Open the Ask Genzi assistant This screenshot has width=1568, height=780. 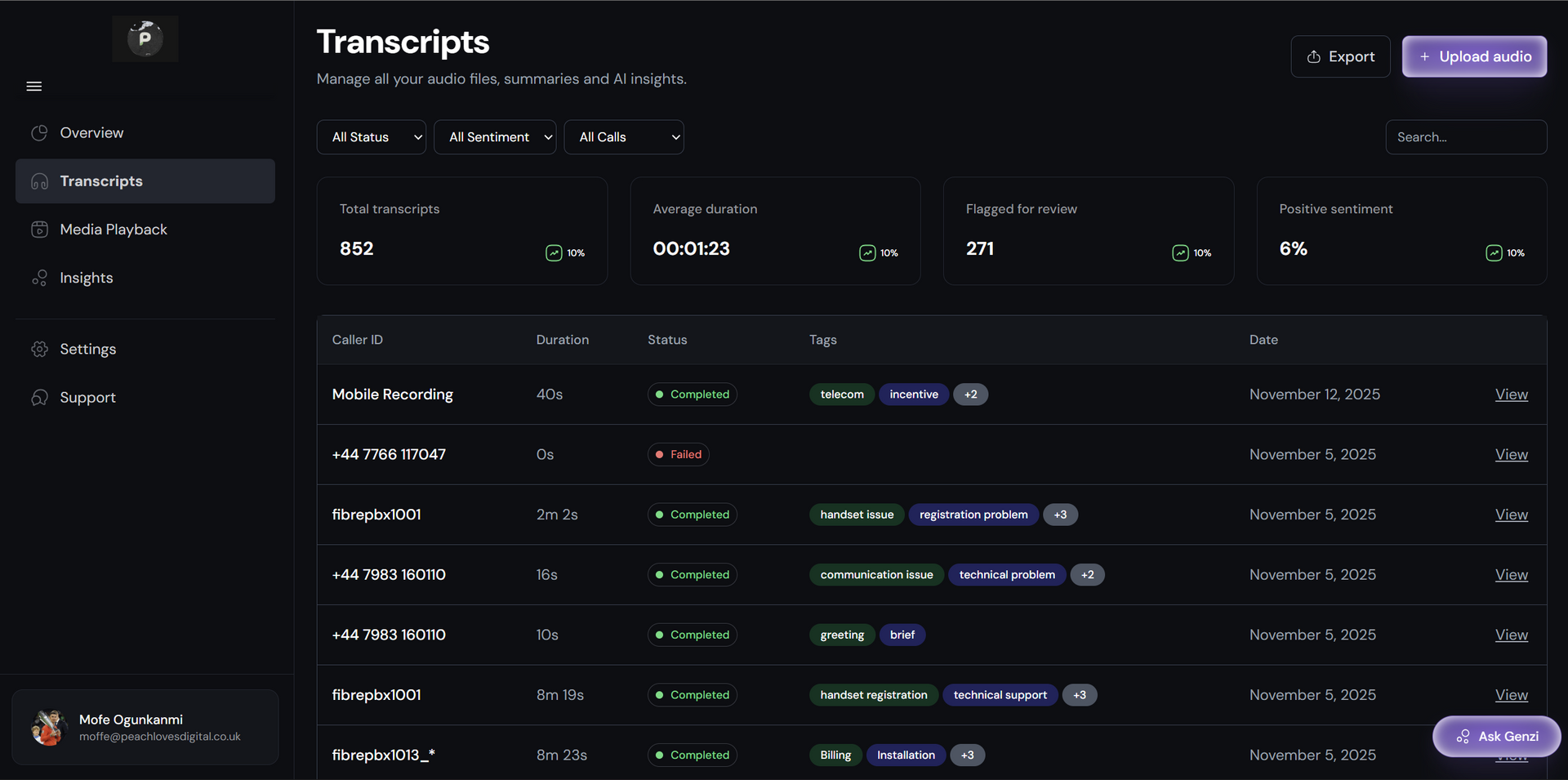point(1497,736)
